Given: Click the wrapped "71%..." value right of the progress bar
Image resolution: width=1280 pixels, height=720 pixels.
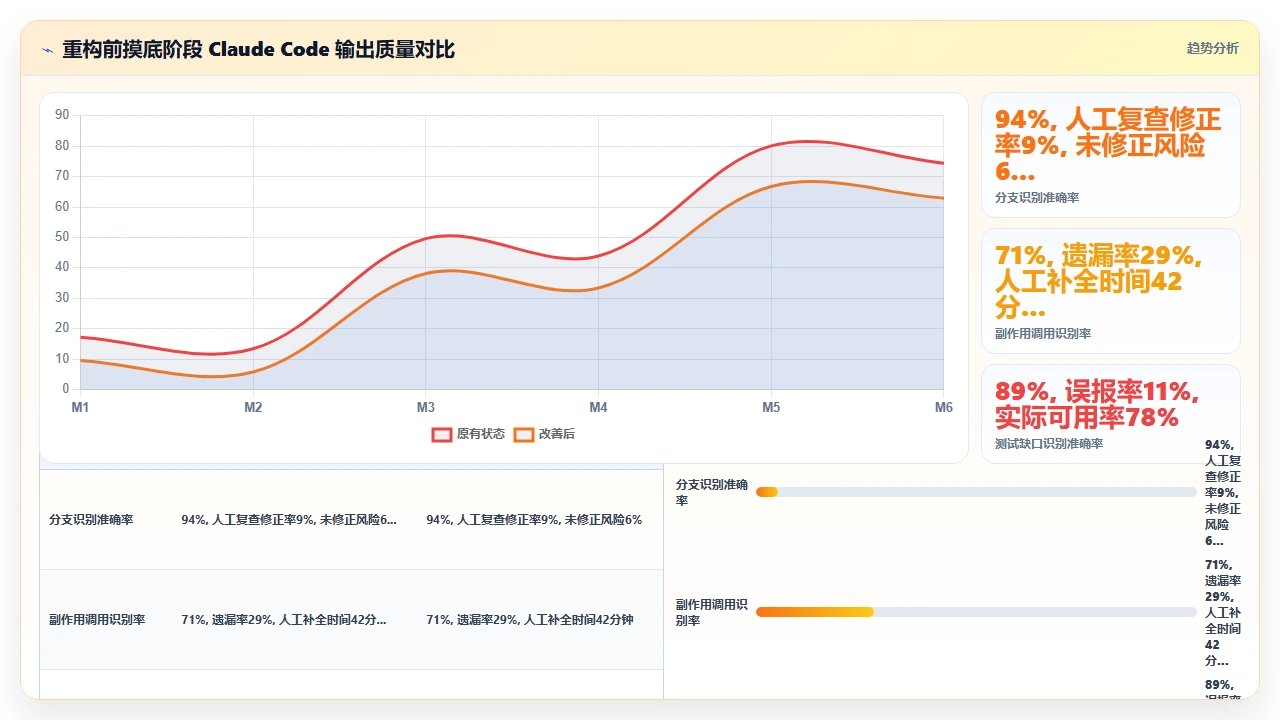Looking at the screenshot, I should [1223, 613].
